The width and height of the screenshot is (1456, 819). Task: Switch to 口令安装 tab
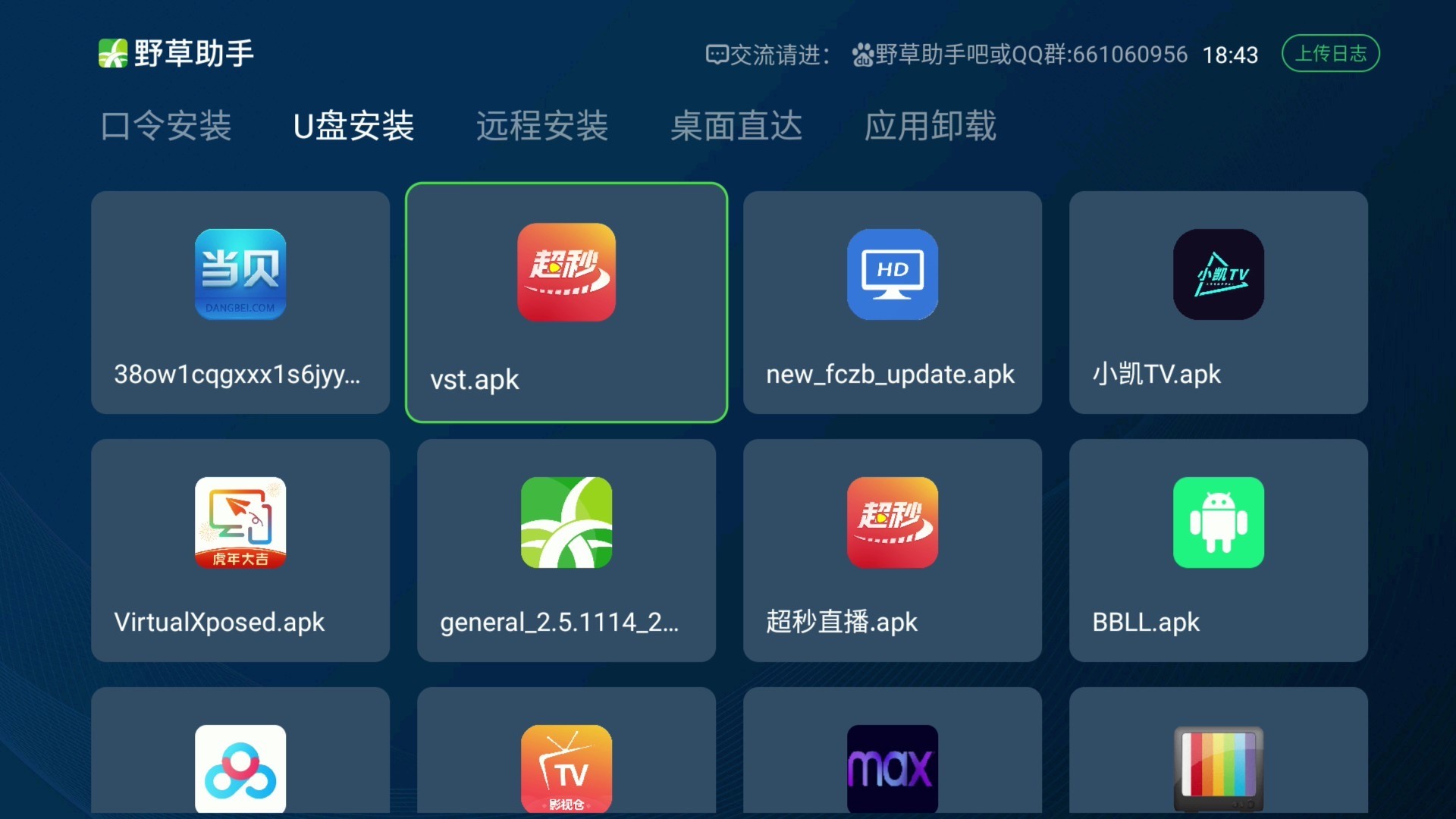coord(167,124)
